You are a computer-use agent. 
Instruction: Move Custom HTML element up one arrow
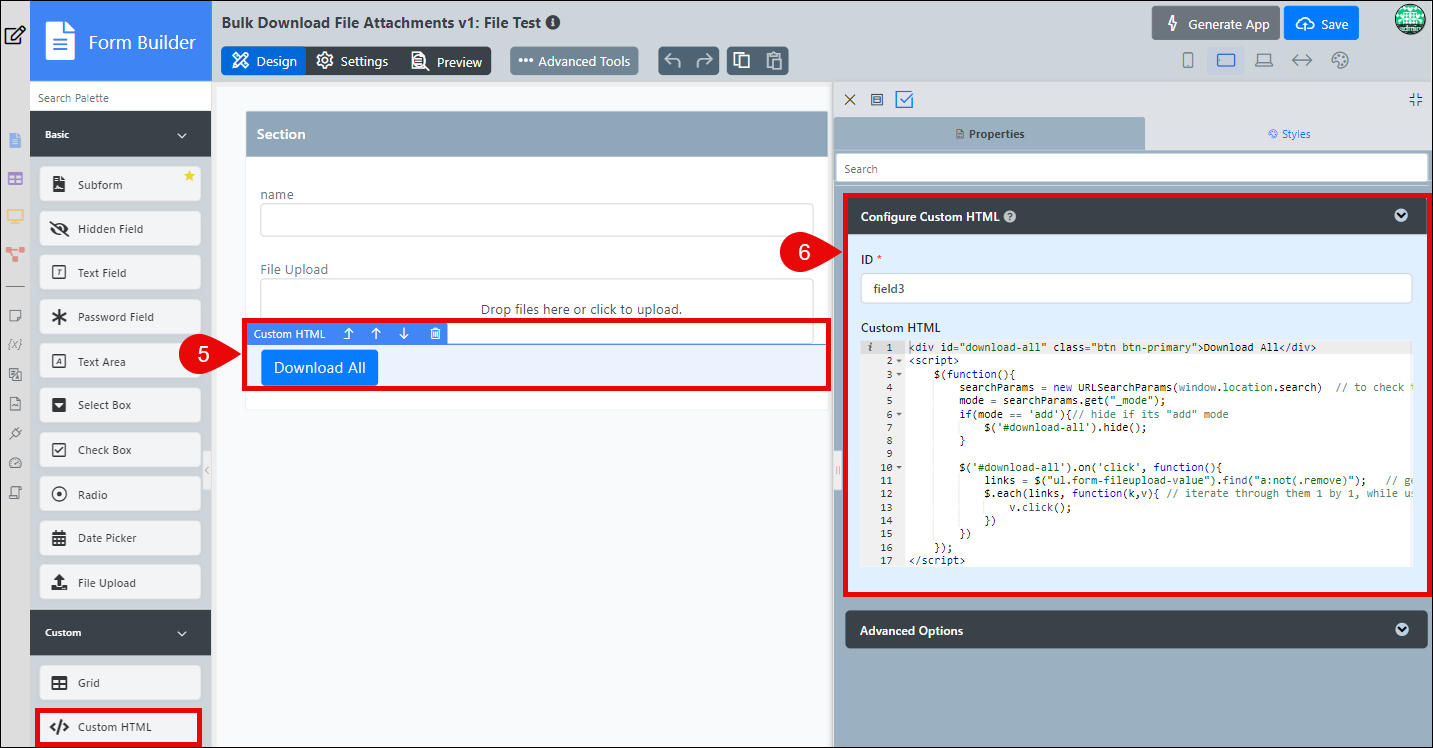coord(376,334)
